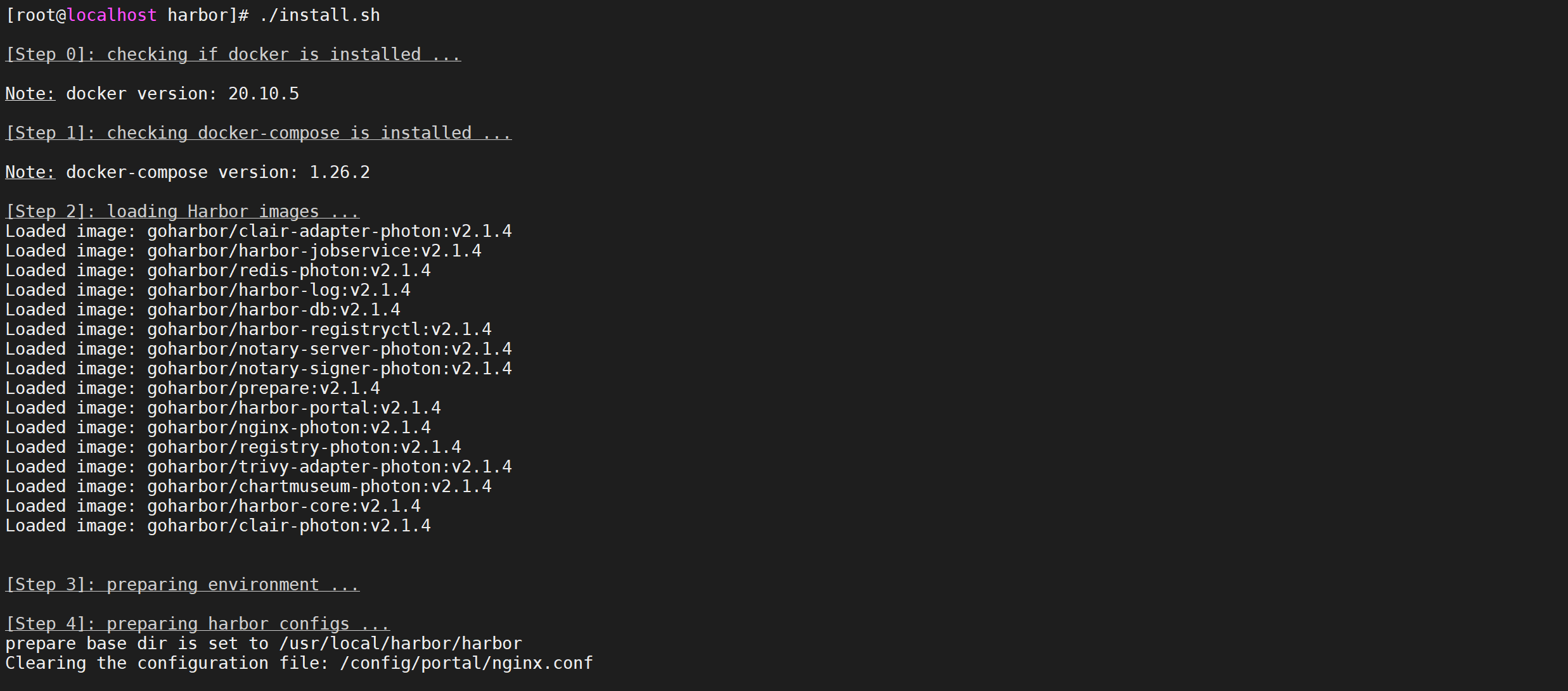Click the goharbor/prepare image line
1568x691 pixels.
pos(193,388)
